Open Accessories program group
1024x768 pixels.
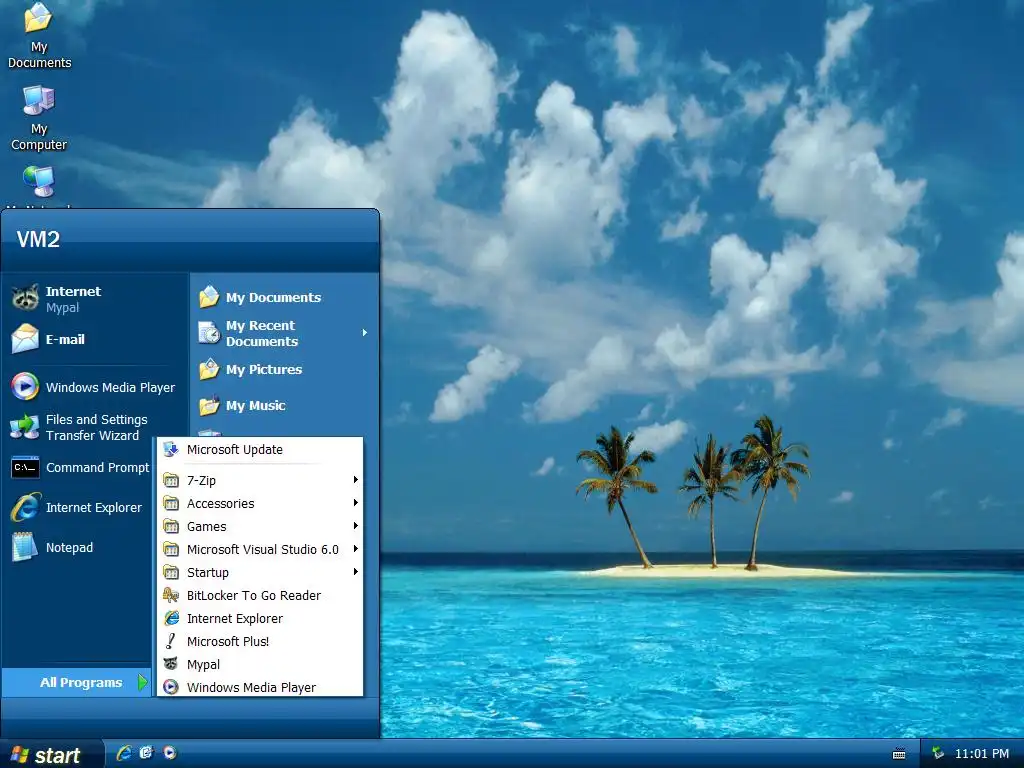point(260,503)
